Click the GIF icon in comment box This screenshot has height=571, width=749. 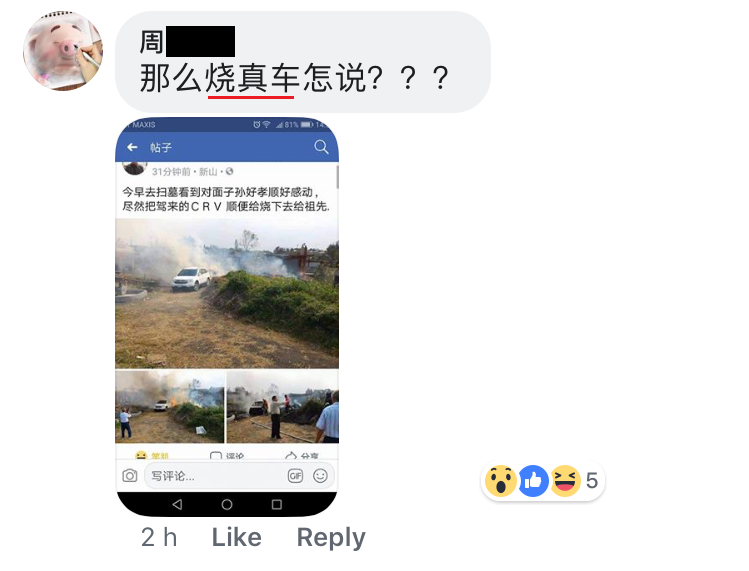point(295,476)
